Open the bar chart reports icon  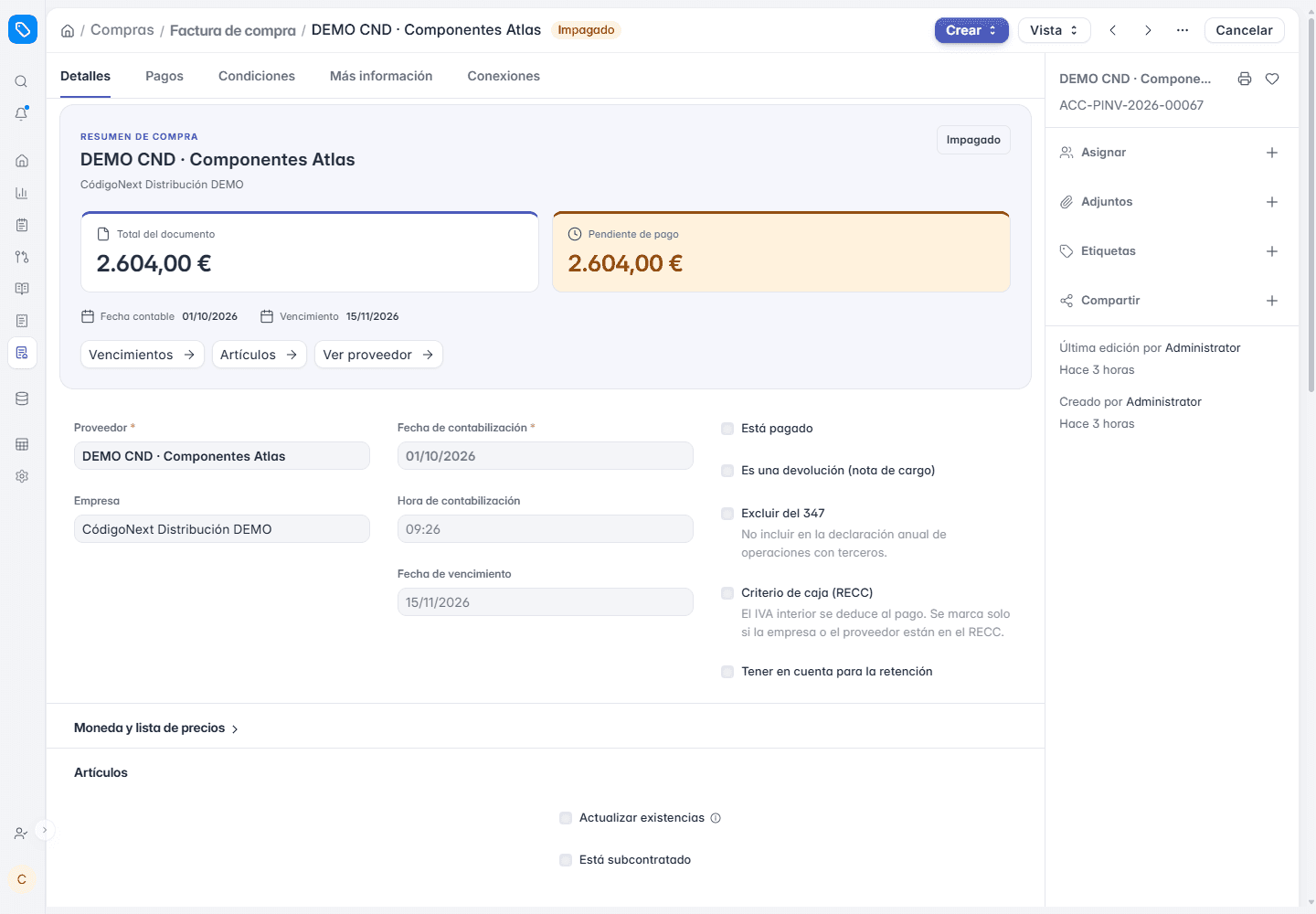(22, 193)
